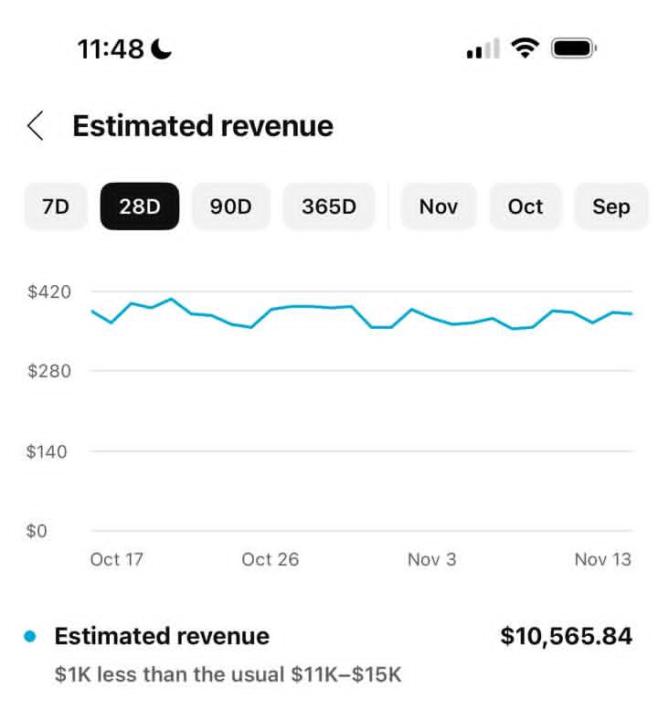
Task: Tap the $10,565.84 revenue total
Action: [x=566, y=636]
